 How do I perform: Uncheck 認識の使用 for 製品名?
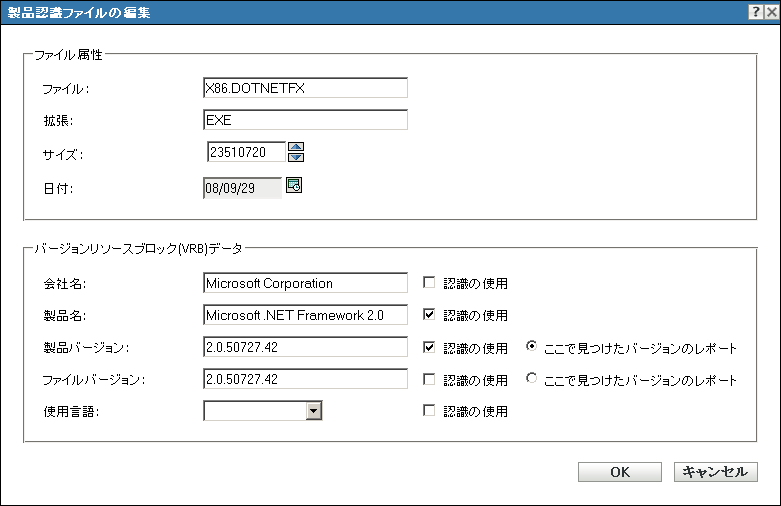pos(430,315)
